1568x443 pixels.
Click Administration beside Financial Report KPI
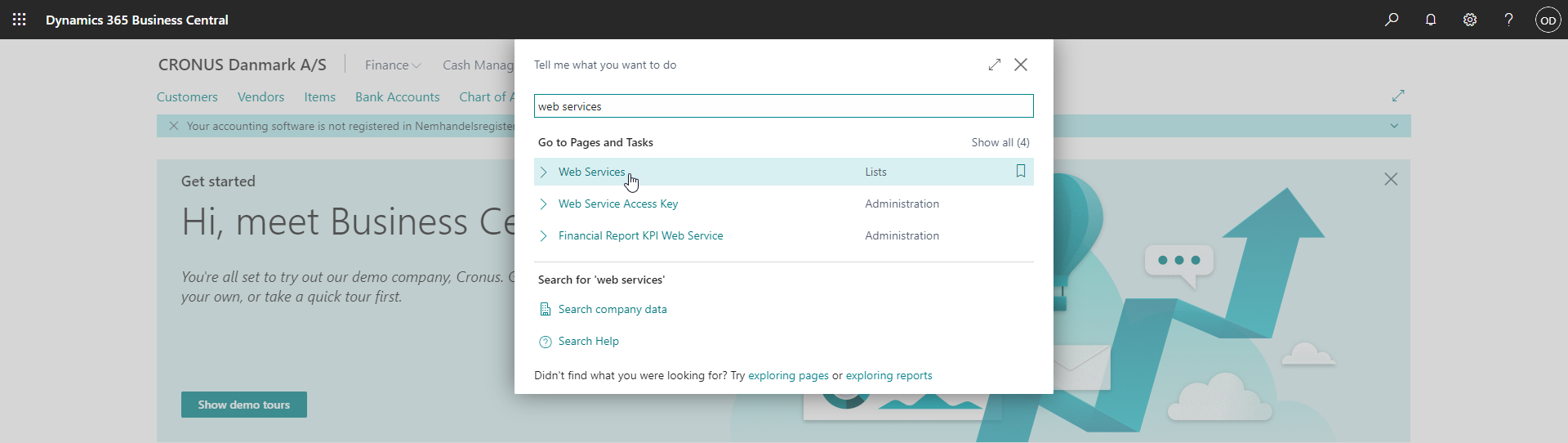coord(902,235)
